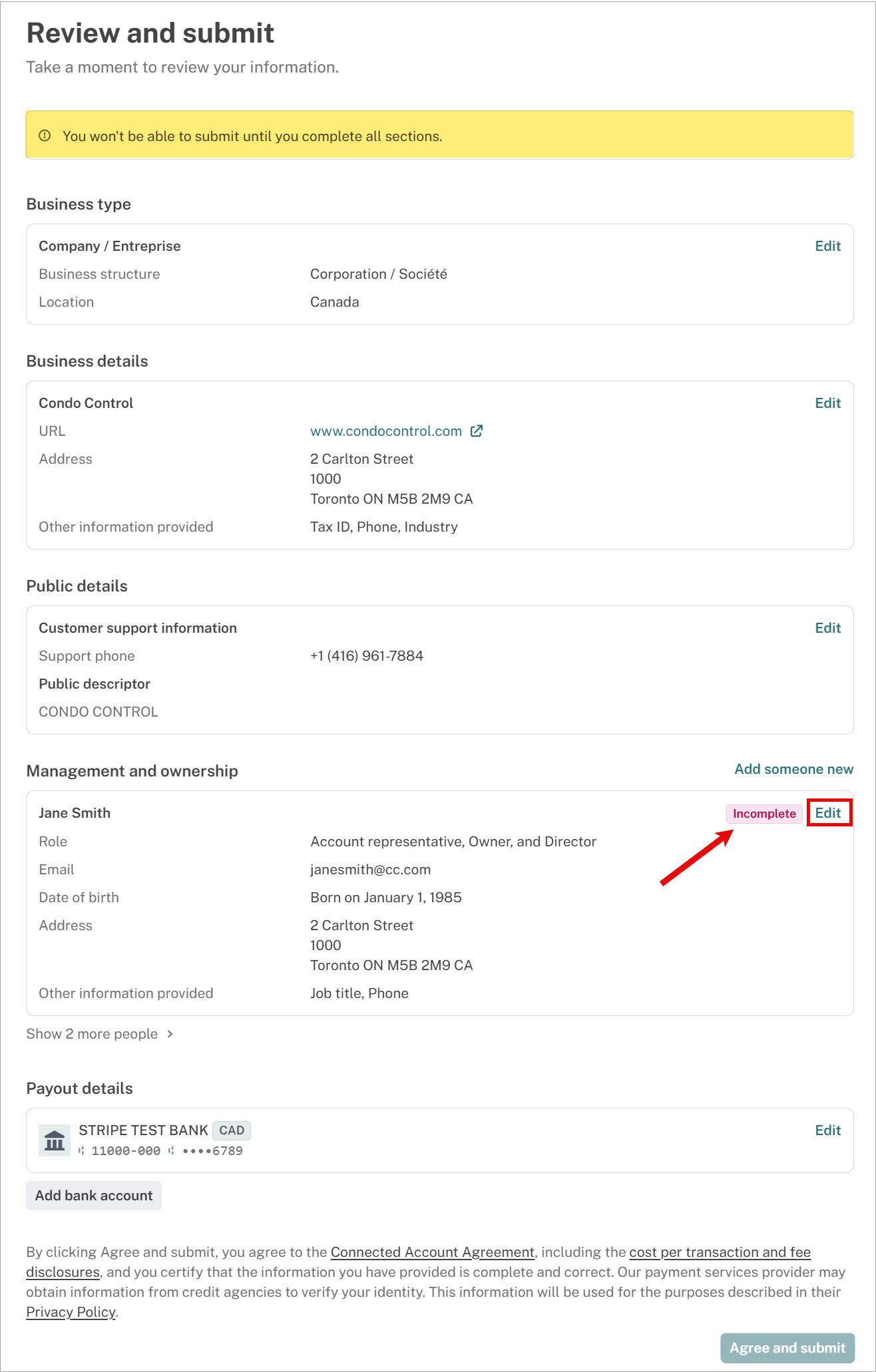Click the Agree and submit button
Image resolution: width=876 pixels, height=1372 pixels.
tap(787, 1348)
